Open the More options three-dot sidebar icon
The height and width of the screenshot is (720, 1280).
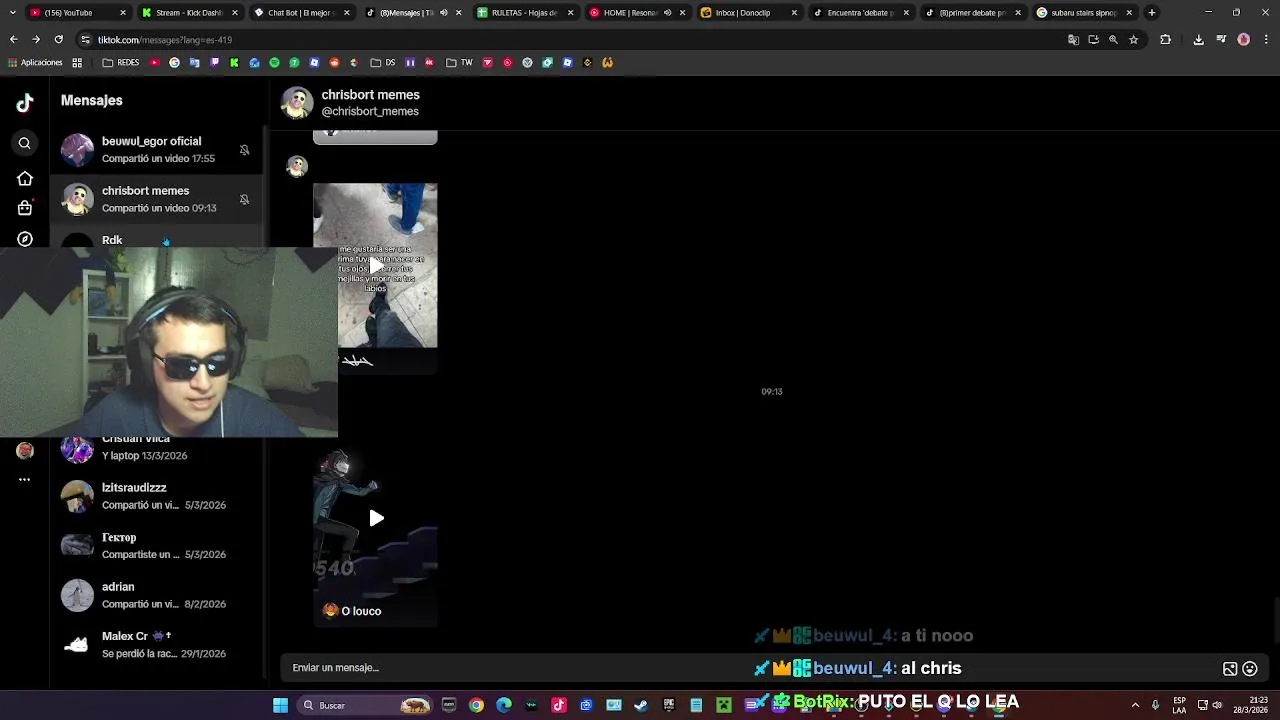point(25,479)
